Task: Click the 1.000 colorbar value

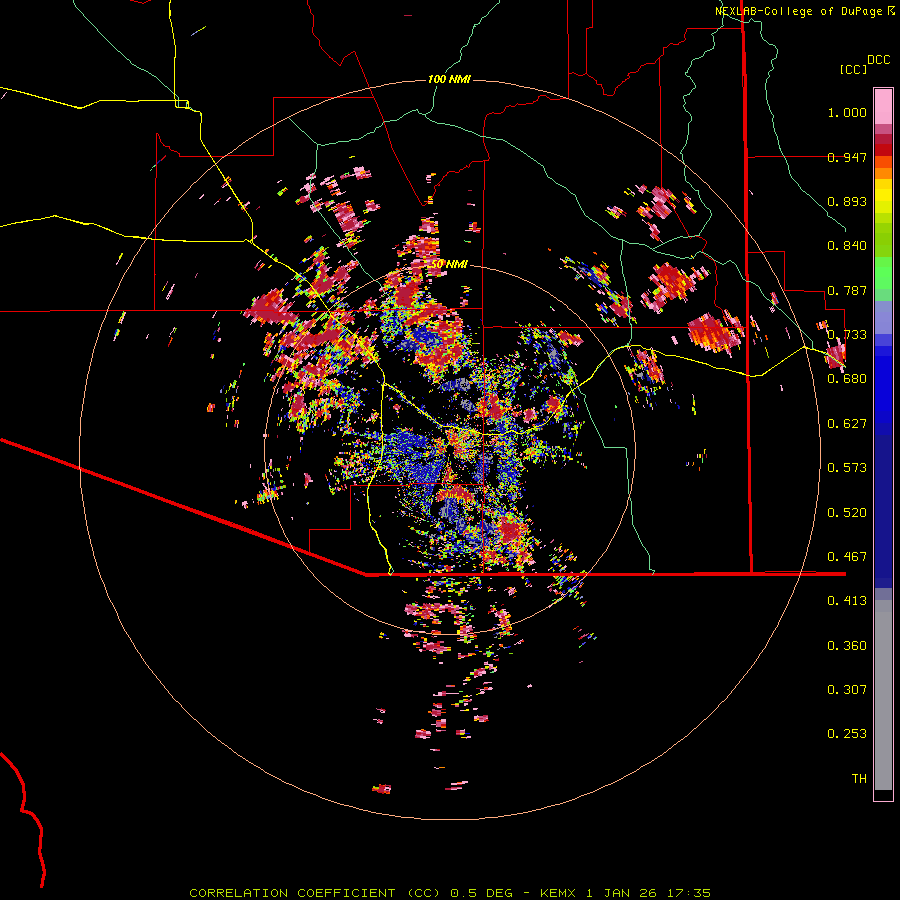Action: pos(847,112)
